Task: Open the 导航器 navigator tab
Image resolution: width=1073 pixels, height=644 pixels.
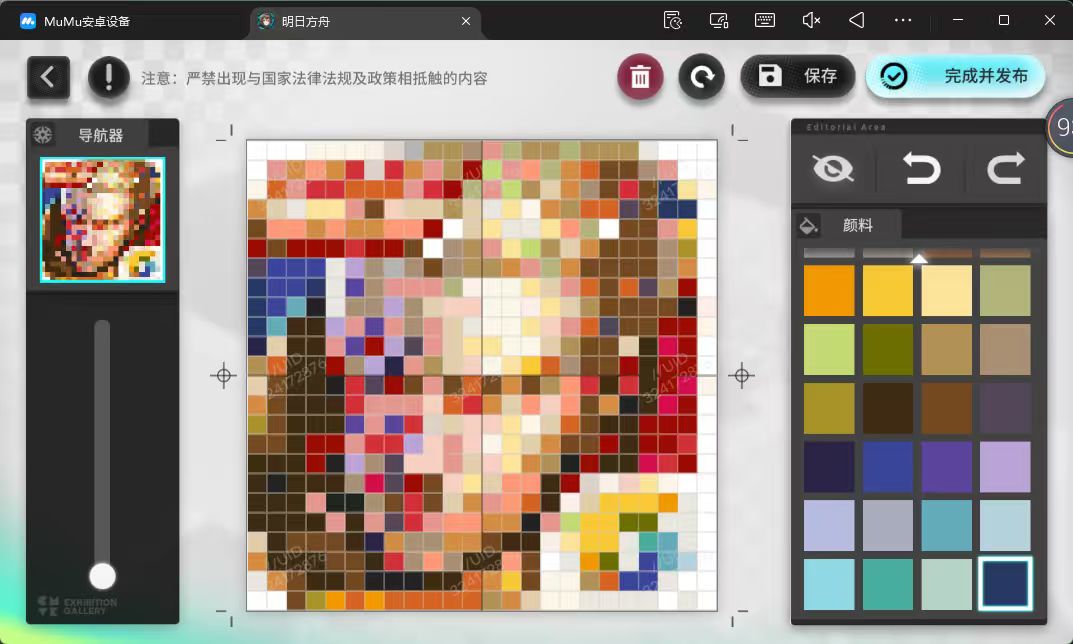Action: coord(89,136)
